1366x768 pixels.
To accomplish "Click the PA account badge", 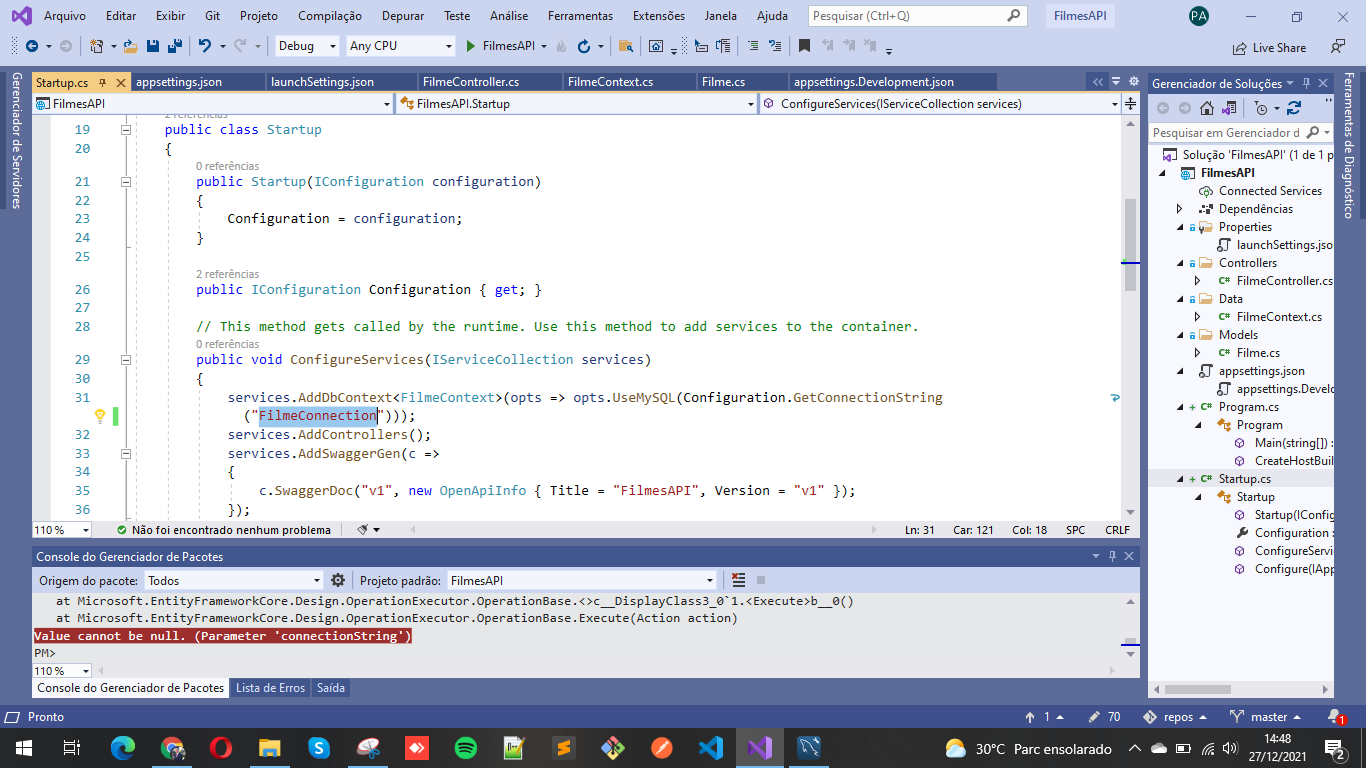I will click(1199, 16).
